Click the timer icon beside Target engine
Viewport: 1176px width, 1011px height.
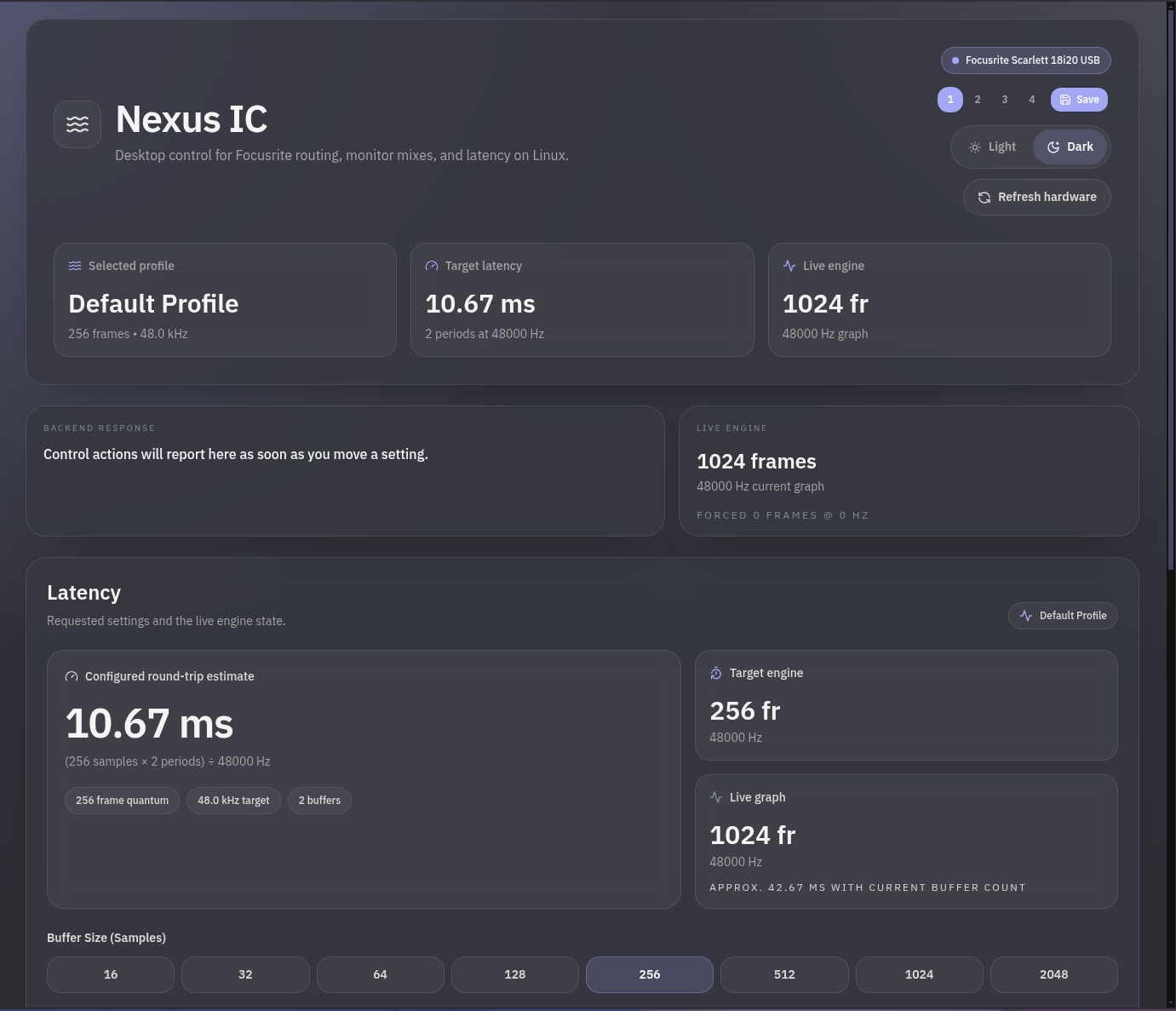[716, 673]
